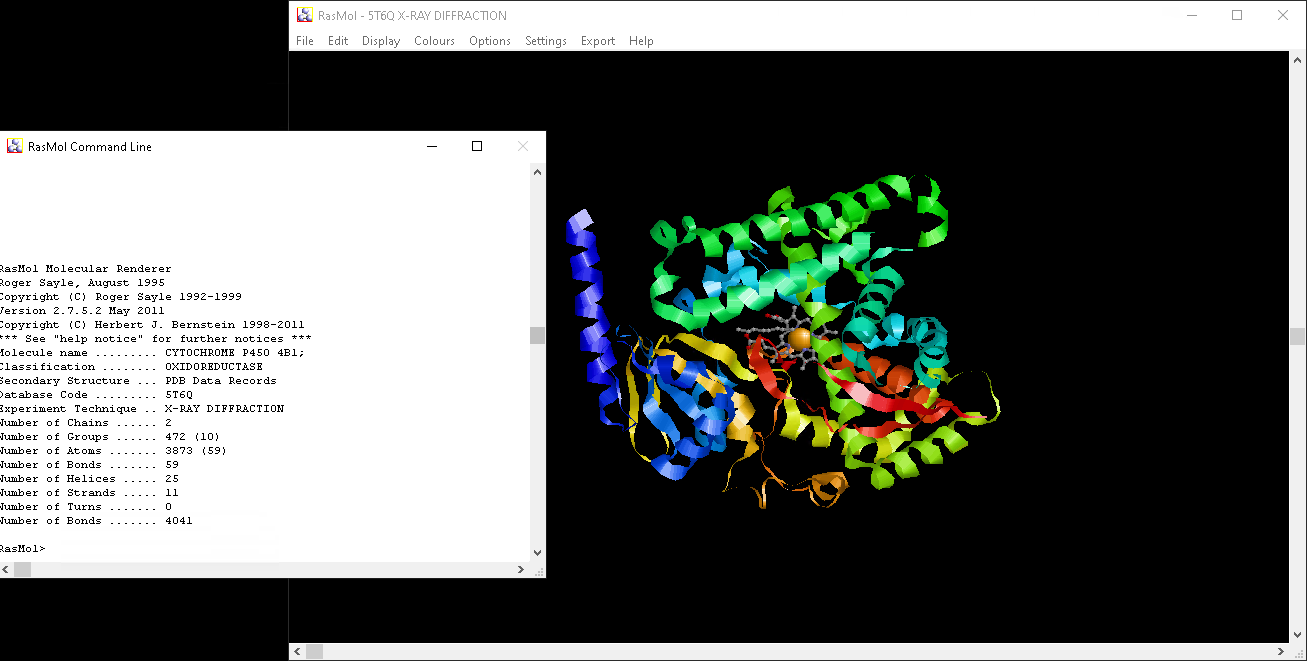Minimize the RasMol Command Line window
Image resolution: width=1307 pixels, height=661 pixels.
click(x=432, y=146)
